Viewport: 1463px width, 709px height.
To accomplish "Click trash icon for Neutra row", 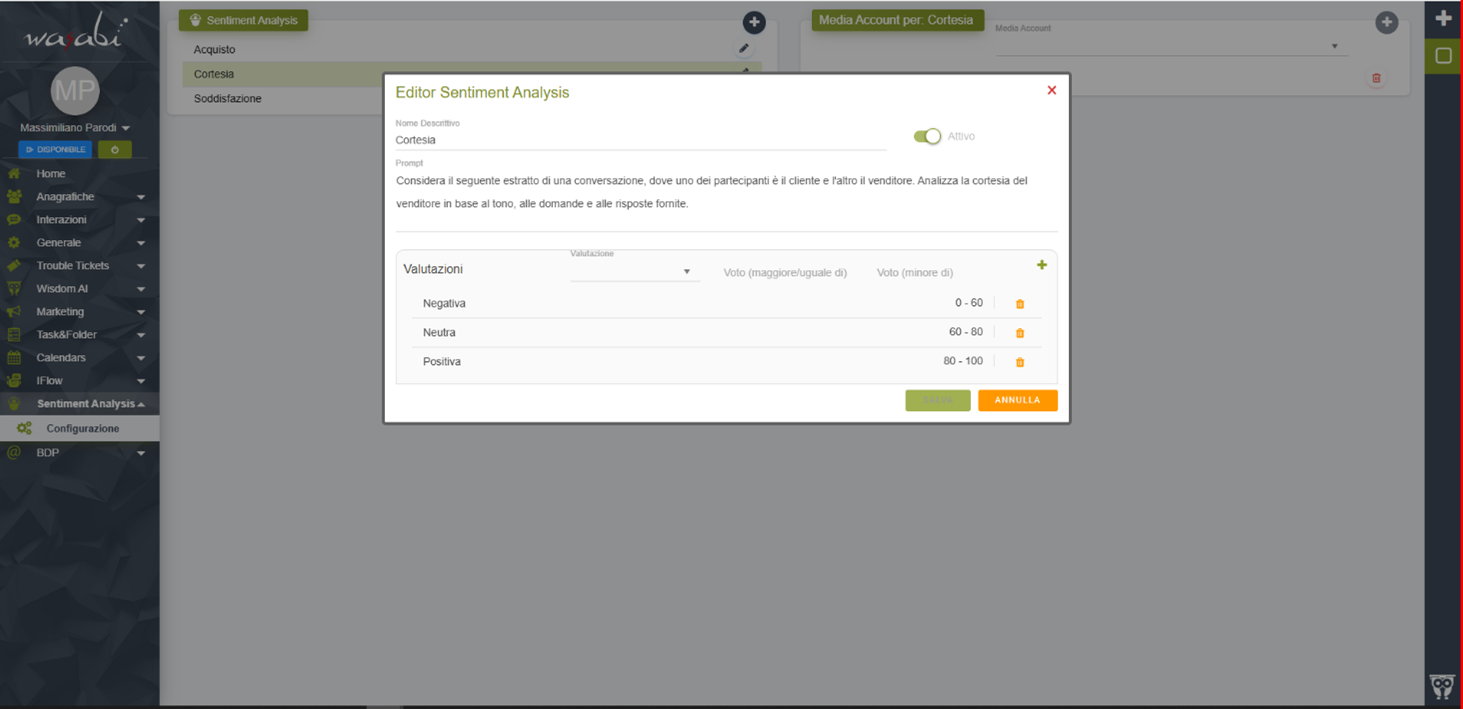I will pos(1020,333).
